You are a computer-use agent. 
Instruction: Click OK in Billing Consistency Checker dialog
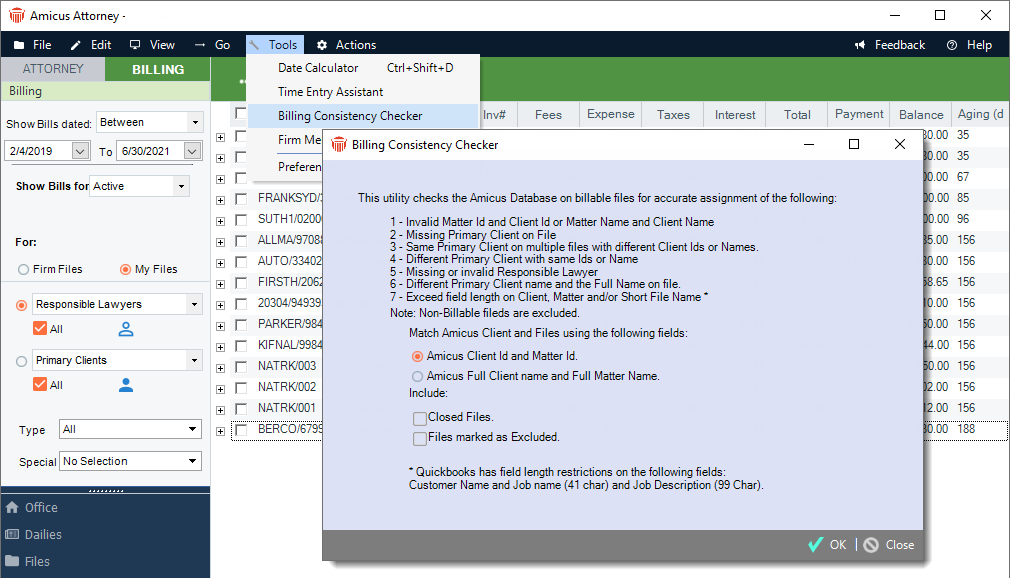(x=828, y=544)
